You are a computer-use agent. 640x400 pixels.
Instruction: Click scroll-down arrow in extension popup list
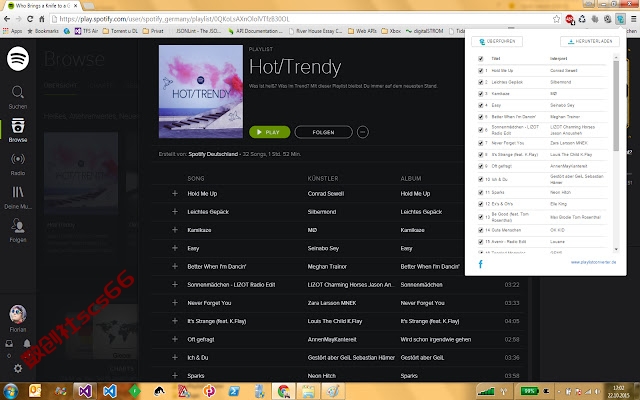616,249
